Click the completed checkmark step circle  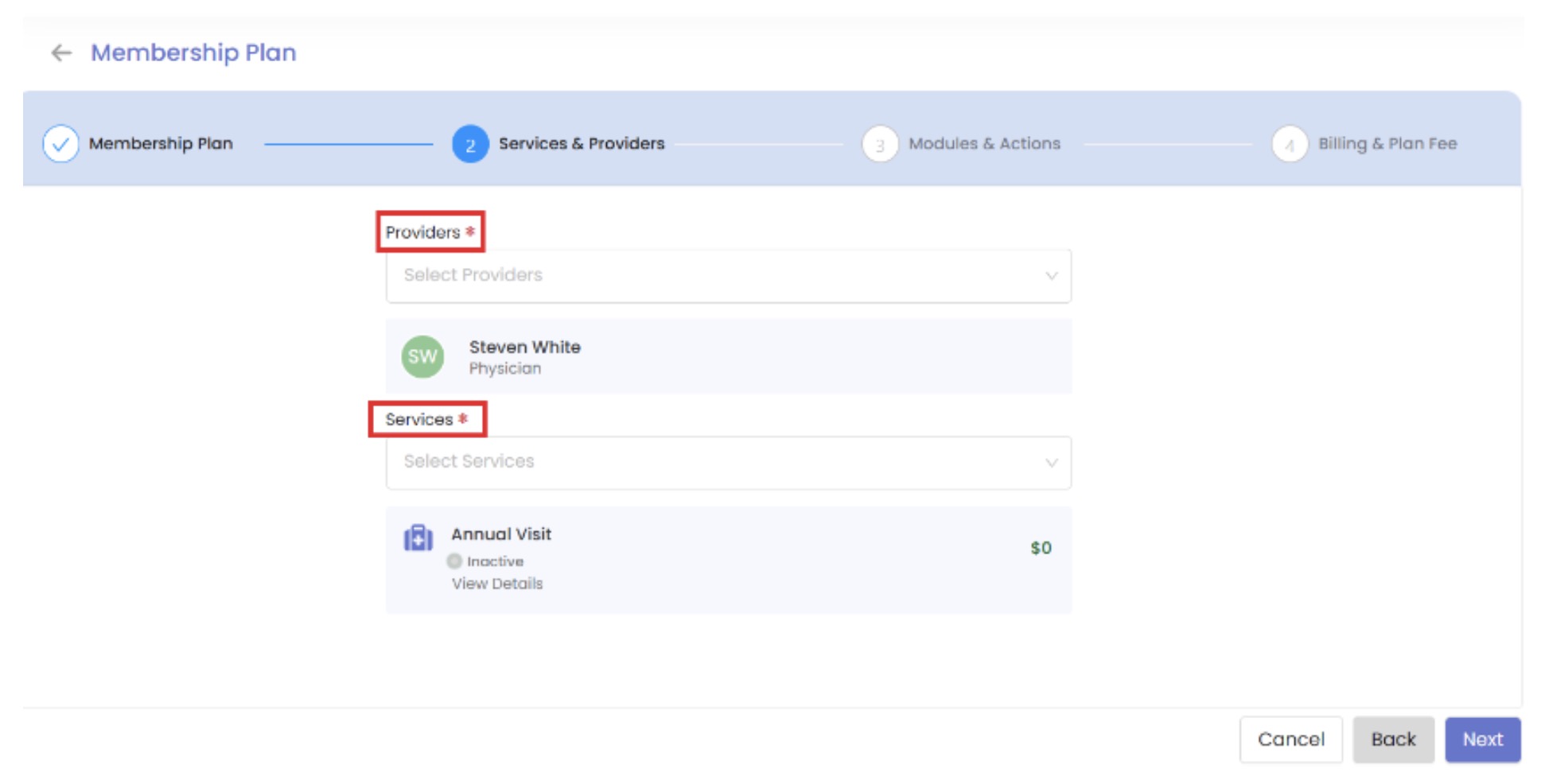click(x=60, y=144)
